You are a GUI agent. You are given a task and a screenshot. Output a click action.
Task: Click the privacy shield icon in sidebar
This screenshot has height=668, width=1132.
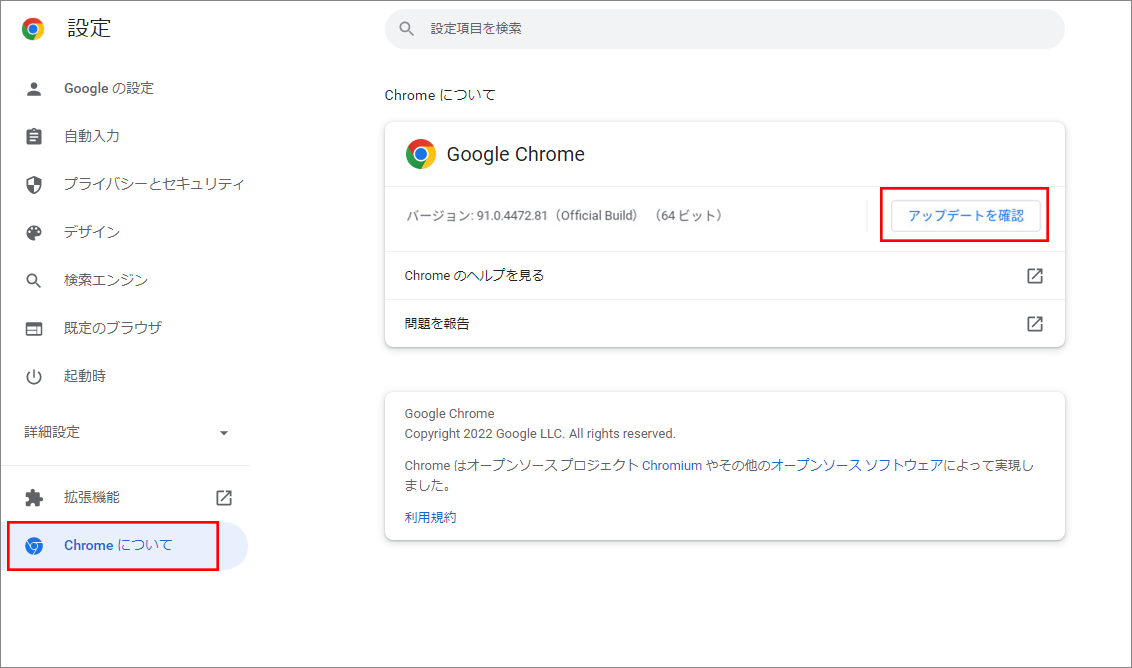tap(34, 185)
